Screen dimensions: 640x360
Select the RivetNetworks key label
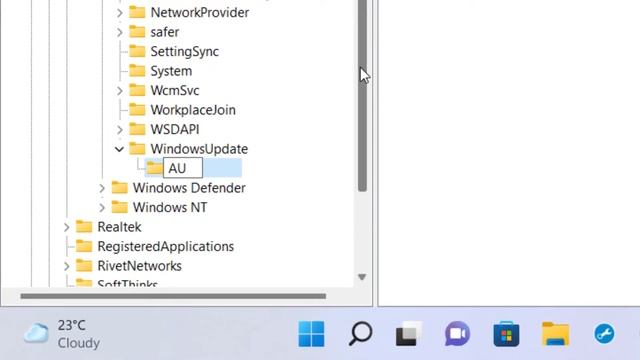tap(139, 267)
